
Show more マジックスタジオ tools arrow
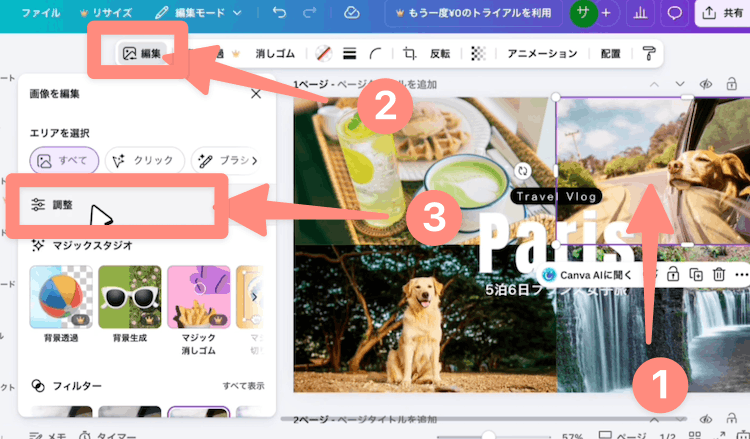[x=254, y=297]
